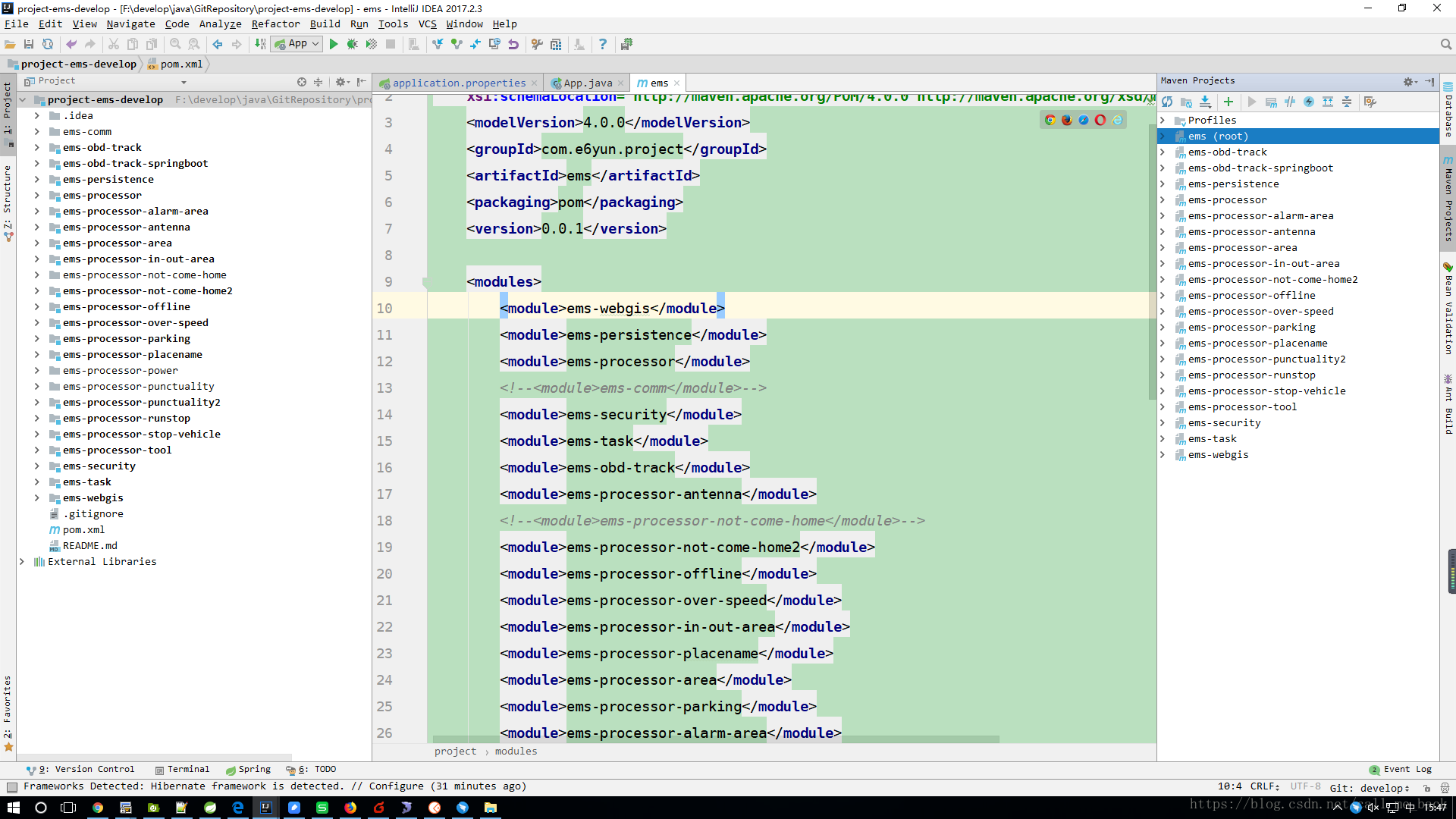Revert changes using the purple undo arrow
1456x819 pixels.
(513, 44)
